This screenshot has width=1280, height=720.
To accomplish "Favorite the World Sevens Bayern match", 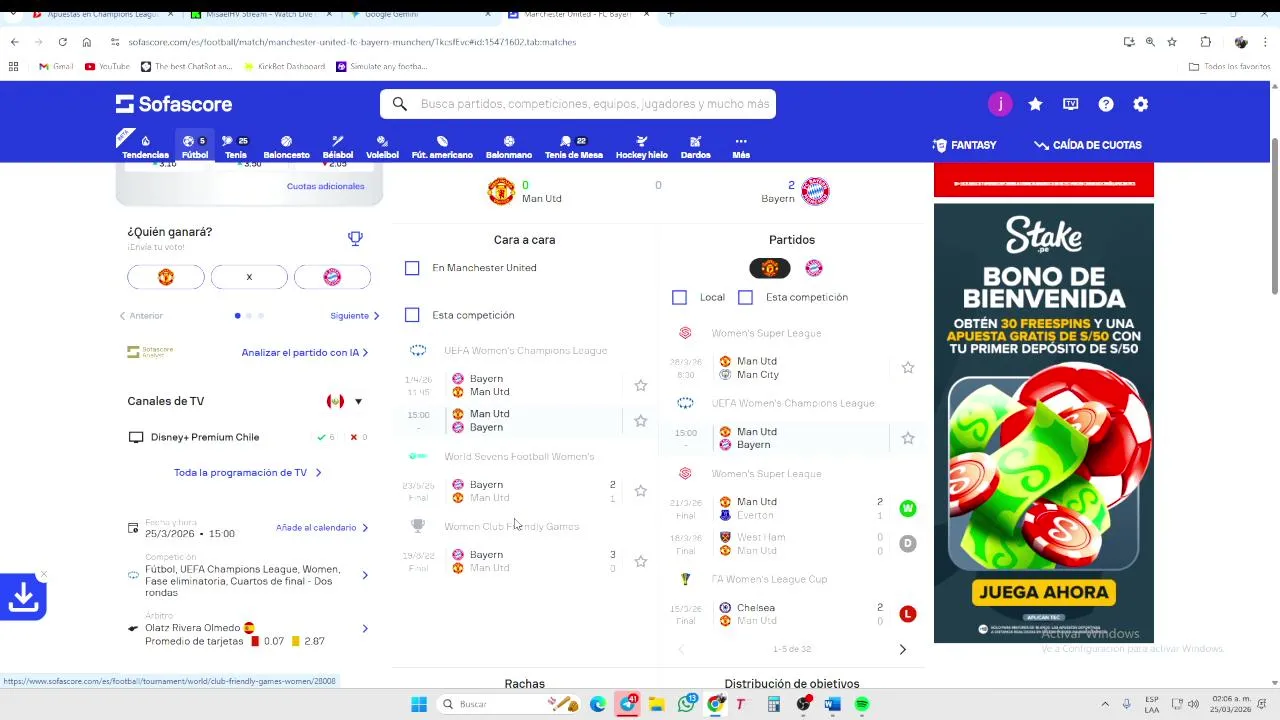I will click(641, 491).
